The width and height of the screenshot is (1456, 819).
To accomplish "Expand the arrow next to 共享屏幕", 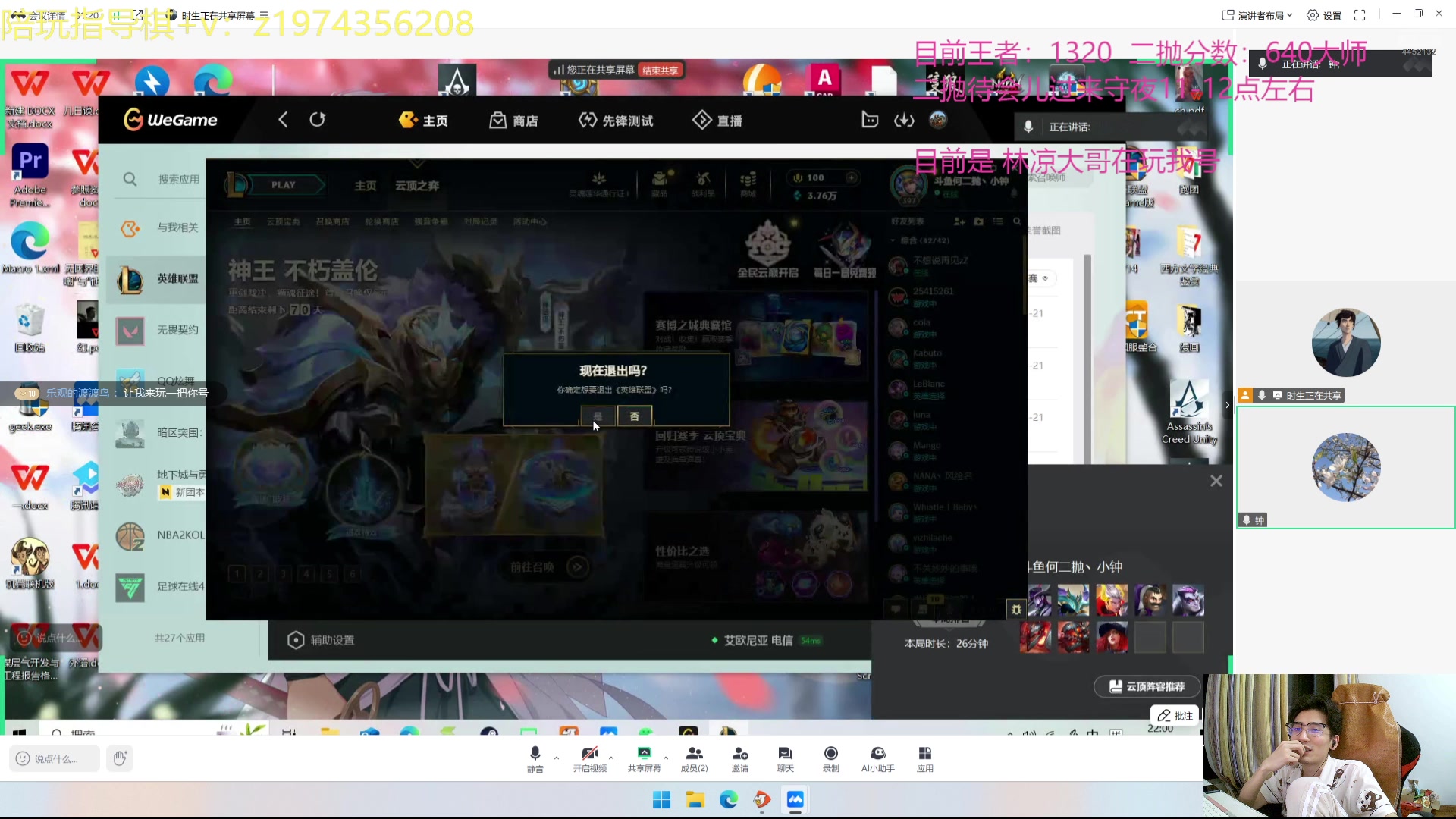I will tap(666, 758).
